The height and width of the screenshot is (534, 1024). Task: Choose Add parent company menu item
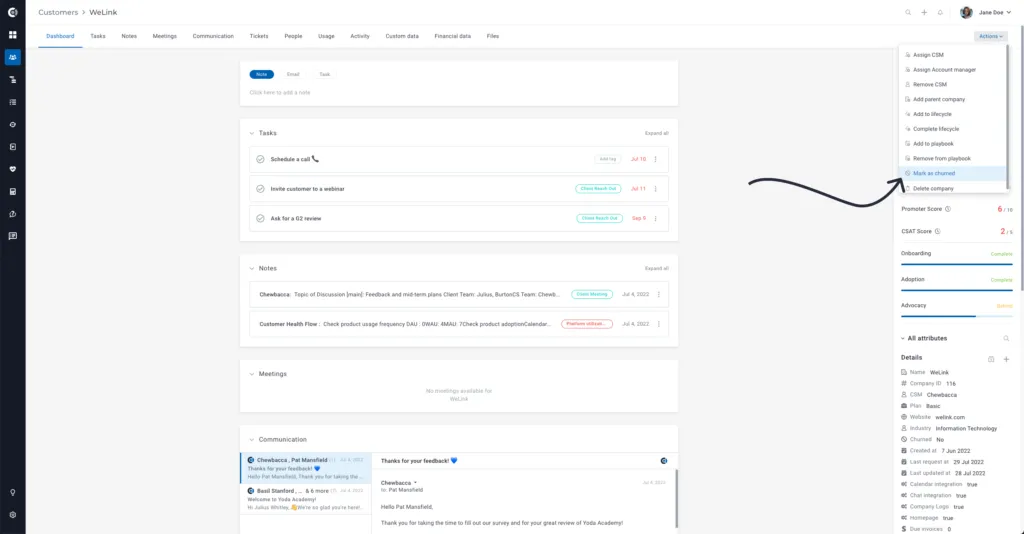[952, 99]
